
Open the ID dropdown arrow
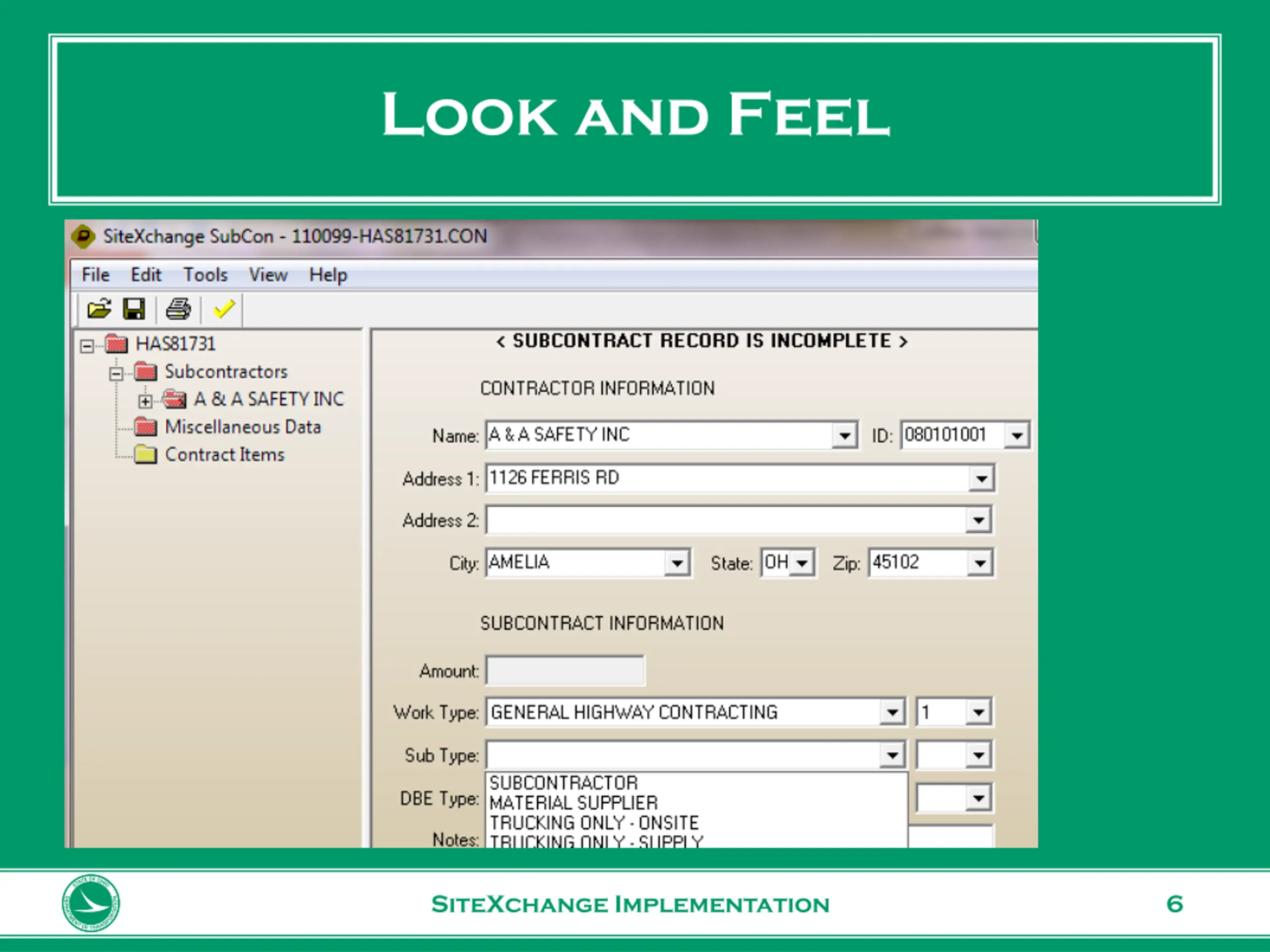1016,435
